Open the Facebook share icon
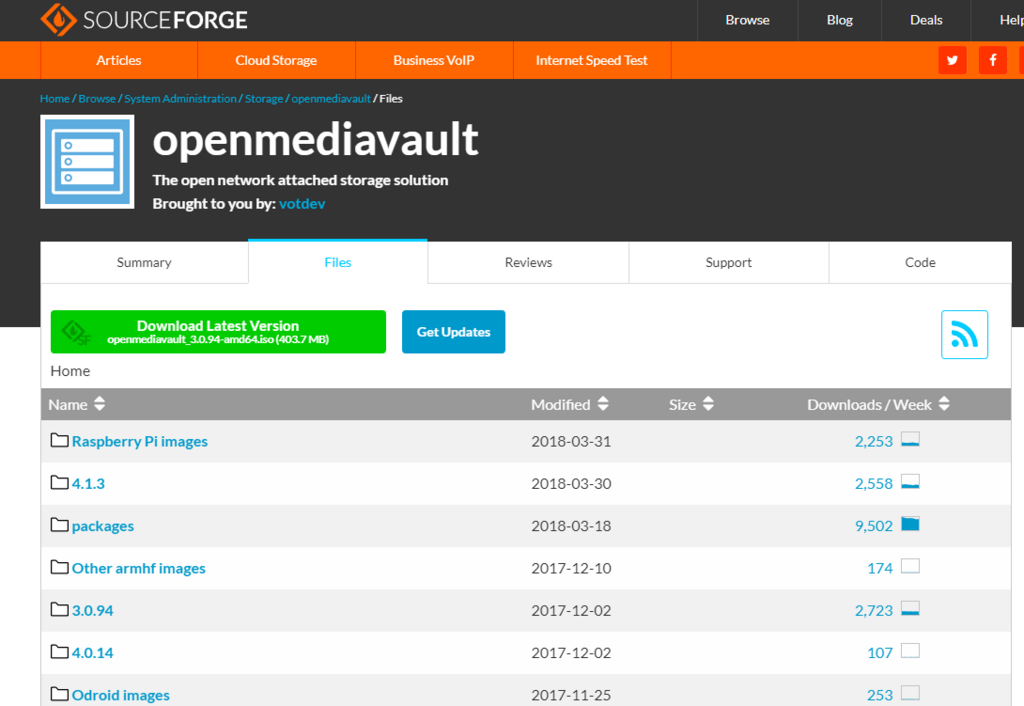Screen dimensions: 1024x706 pos(993,60)
